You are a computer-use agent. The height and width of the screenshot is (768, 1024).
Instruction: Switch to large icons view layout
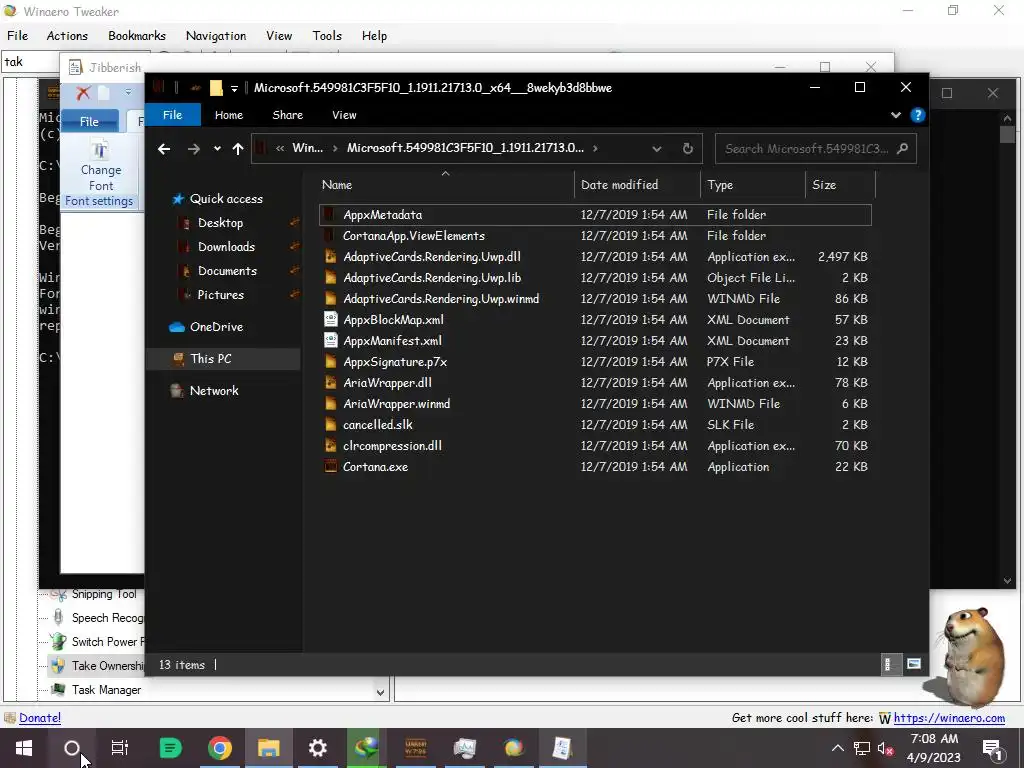point(914,665)
